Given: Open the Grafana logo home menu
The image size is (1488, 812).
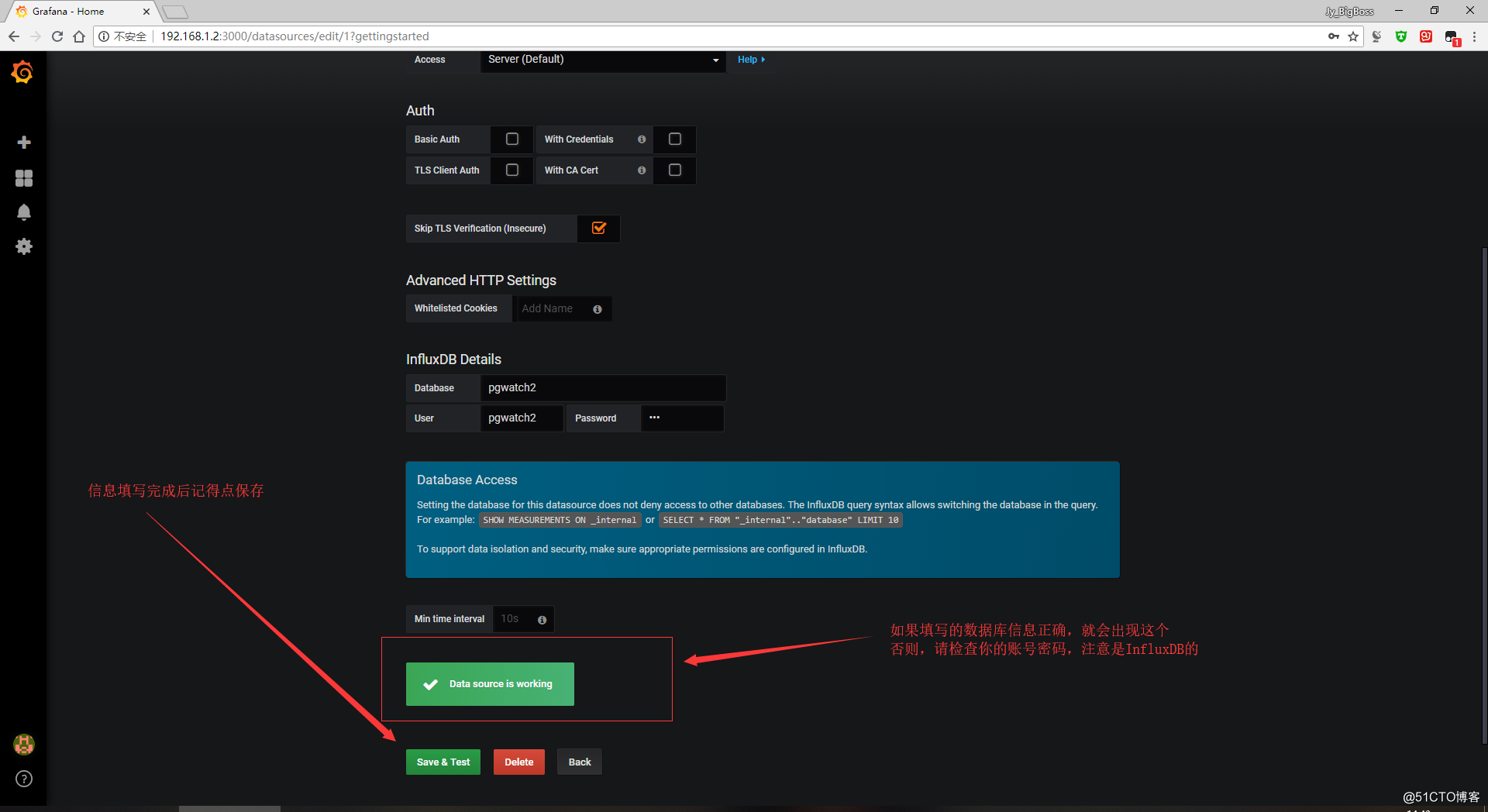Looking at the screenshot, I should tap(22, 72).
